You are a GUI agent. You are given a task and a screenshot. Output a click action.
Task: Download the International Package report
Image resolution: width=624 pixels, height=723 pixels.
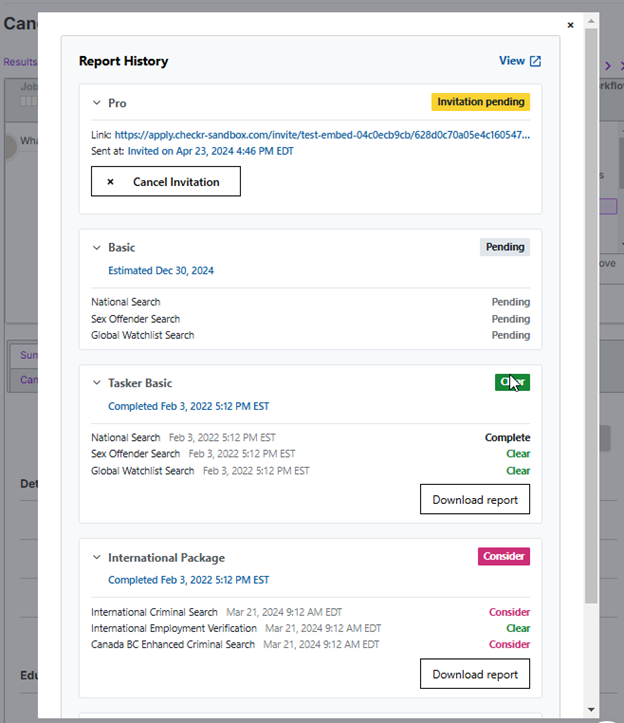[x=475, y=674]
